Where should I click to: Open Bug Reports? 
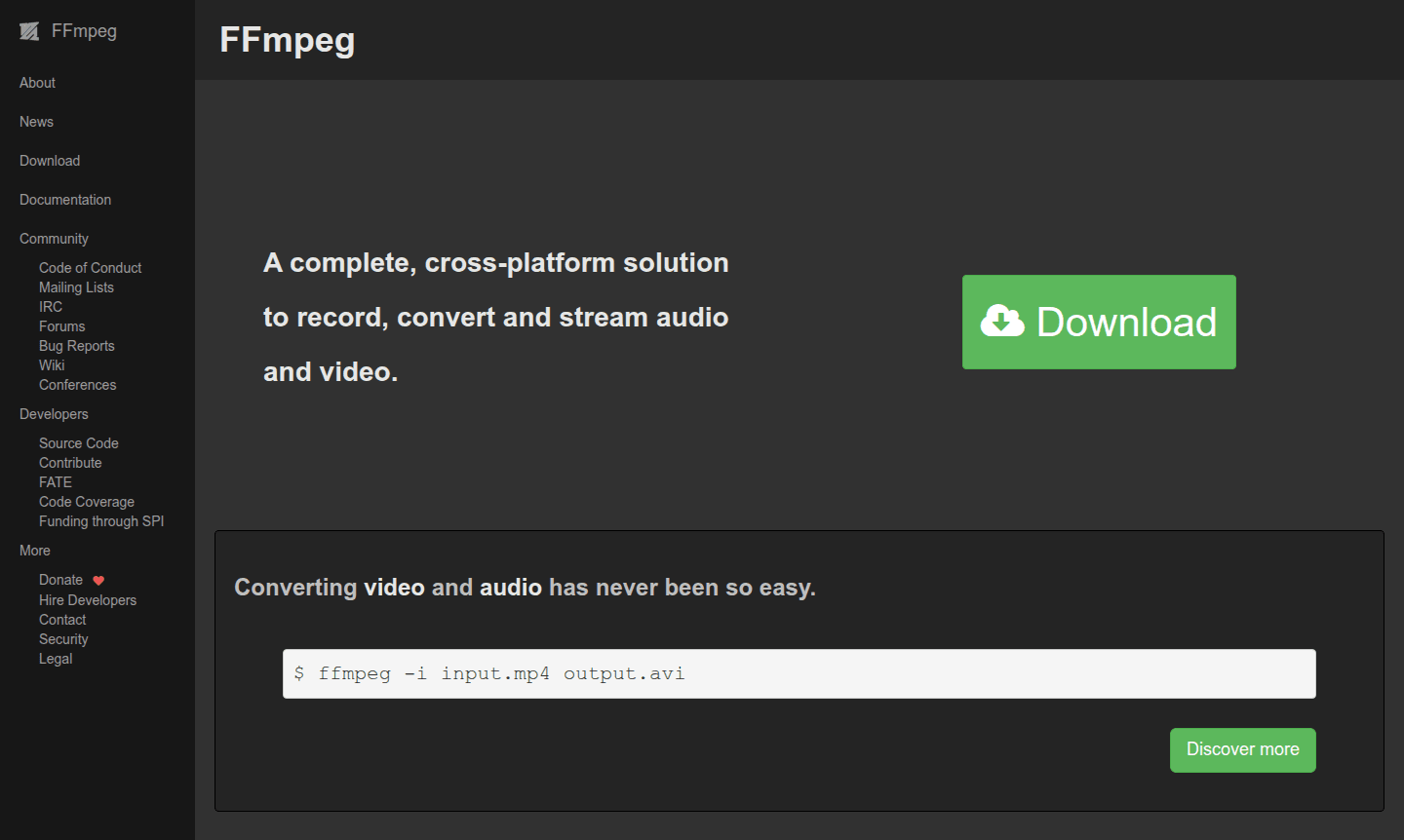[x=76, y=345]
